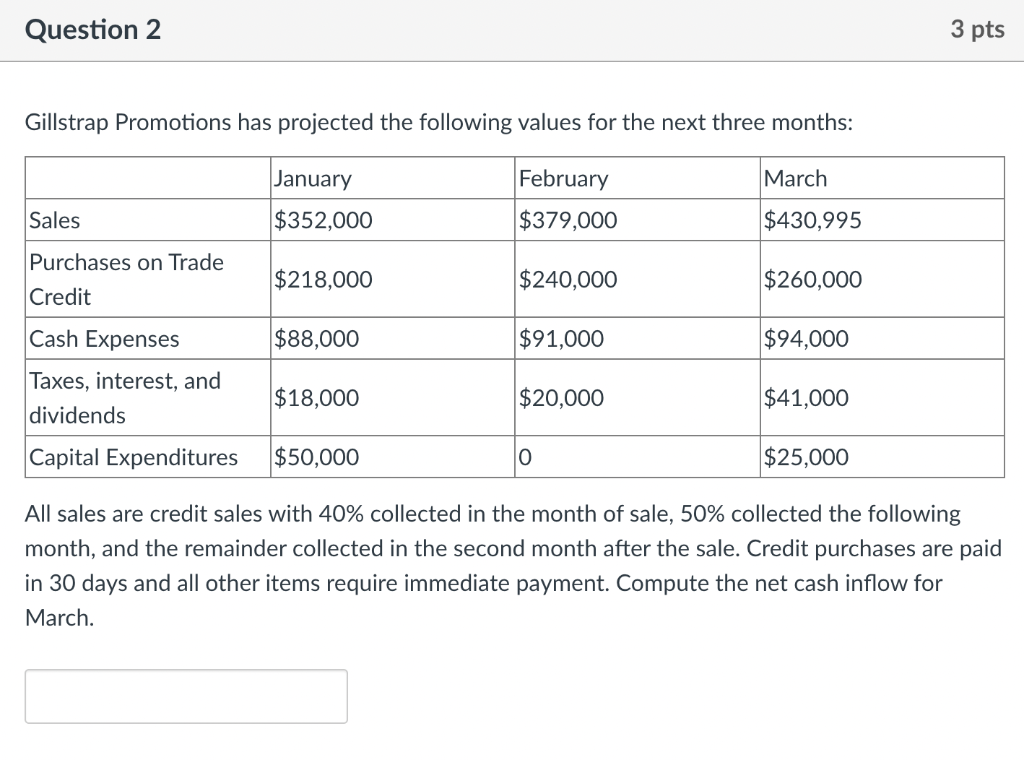The width and height of the screenshot is (1024, 760).
Task: Select the $94,000 cash expenses for March
Action: 806,339
